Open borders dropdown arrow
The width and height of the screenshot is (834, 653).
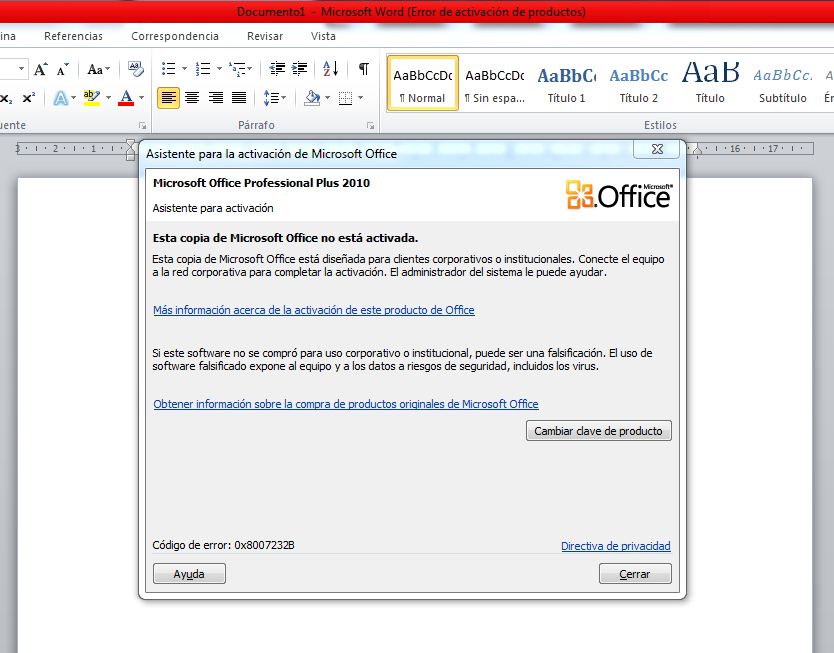pyautogui.click(x=361, y=98)
